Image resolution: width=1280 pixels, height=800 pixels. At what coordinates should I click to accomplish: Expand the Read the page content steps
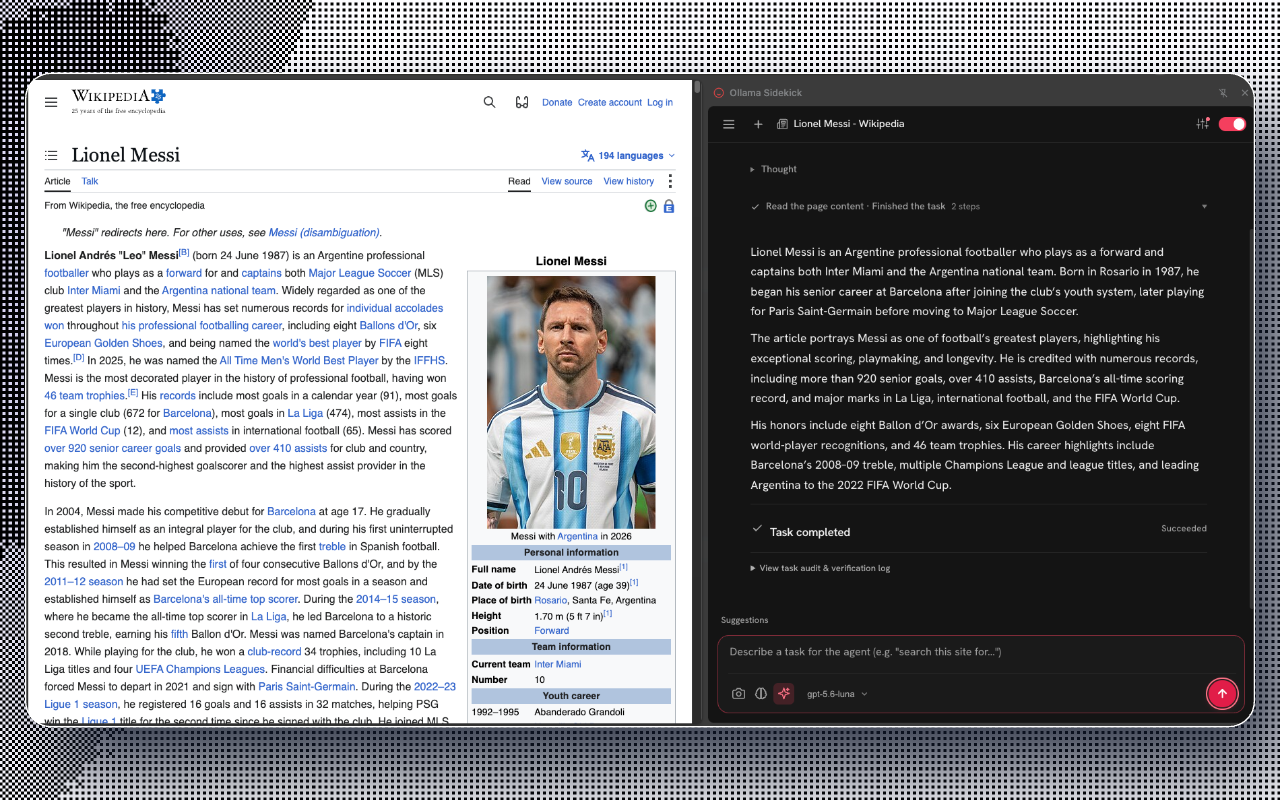pos(979,206)
